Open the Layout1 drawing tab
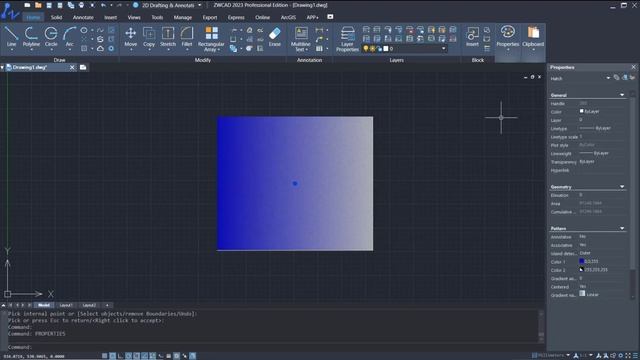This screenshot has height=360, width=640. click(x=66, y=305)
